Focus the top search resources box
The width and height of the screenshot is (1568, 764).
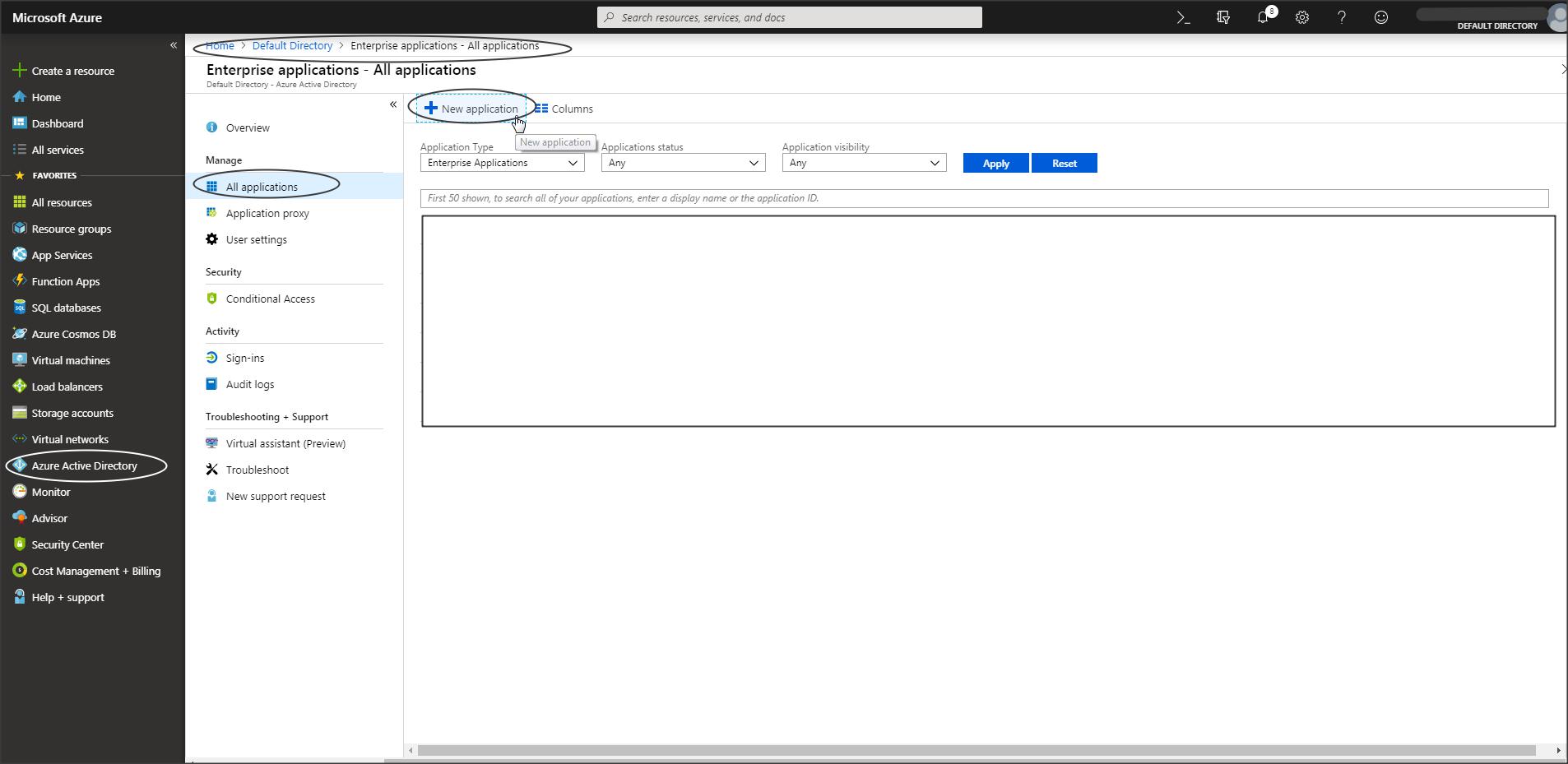click(x=790, y=17)
